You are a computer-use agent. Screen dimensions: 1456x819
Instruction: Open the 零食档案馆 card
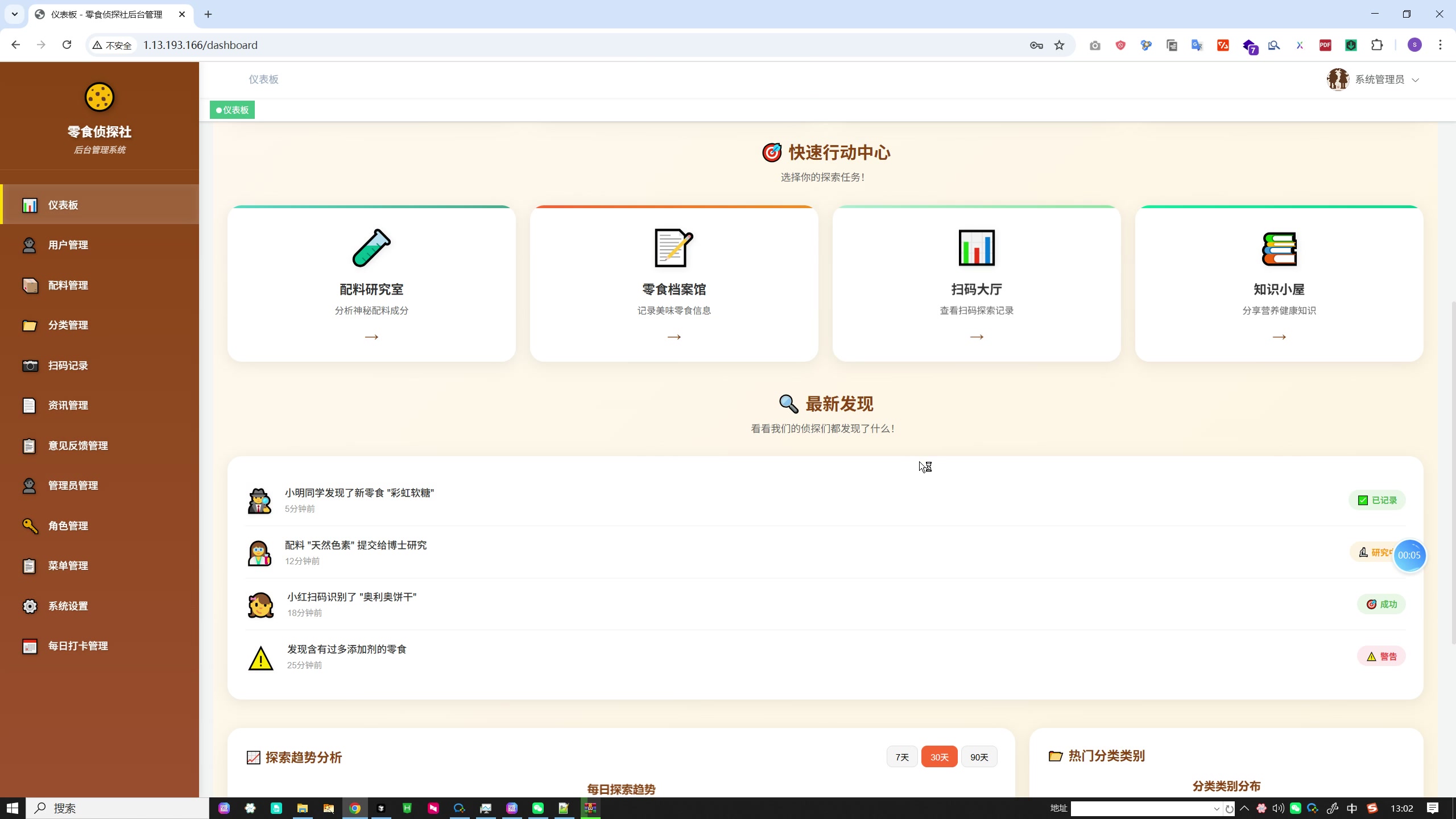click(x=673, y=284)
